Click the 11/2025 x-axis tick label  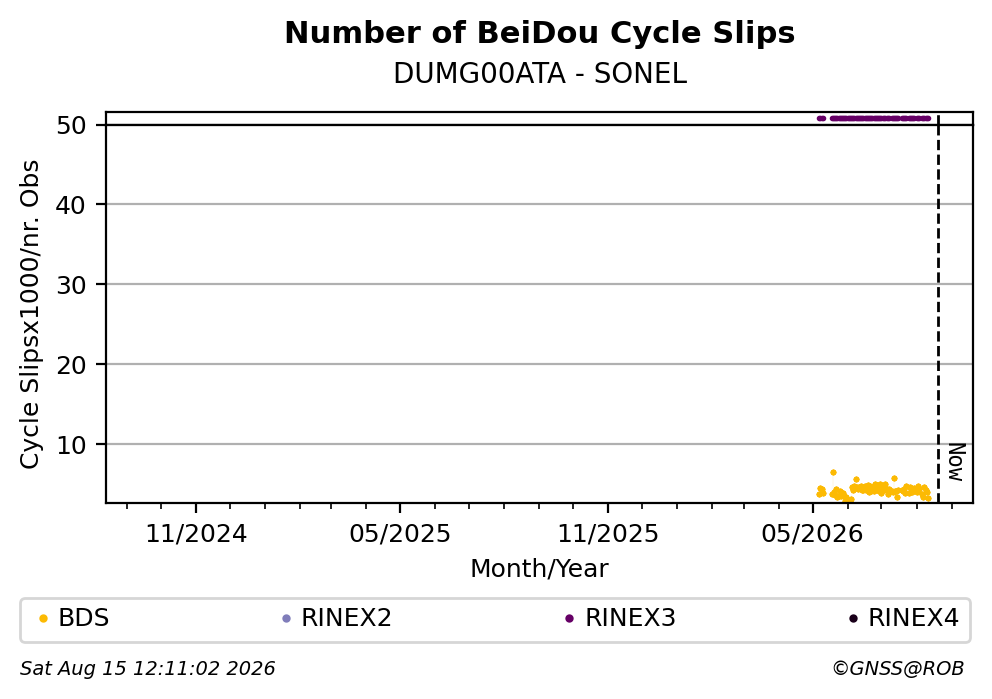pos(608,535)
